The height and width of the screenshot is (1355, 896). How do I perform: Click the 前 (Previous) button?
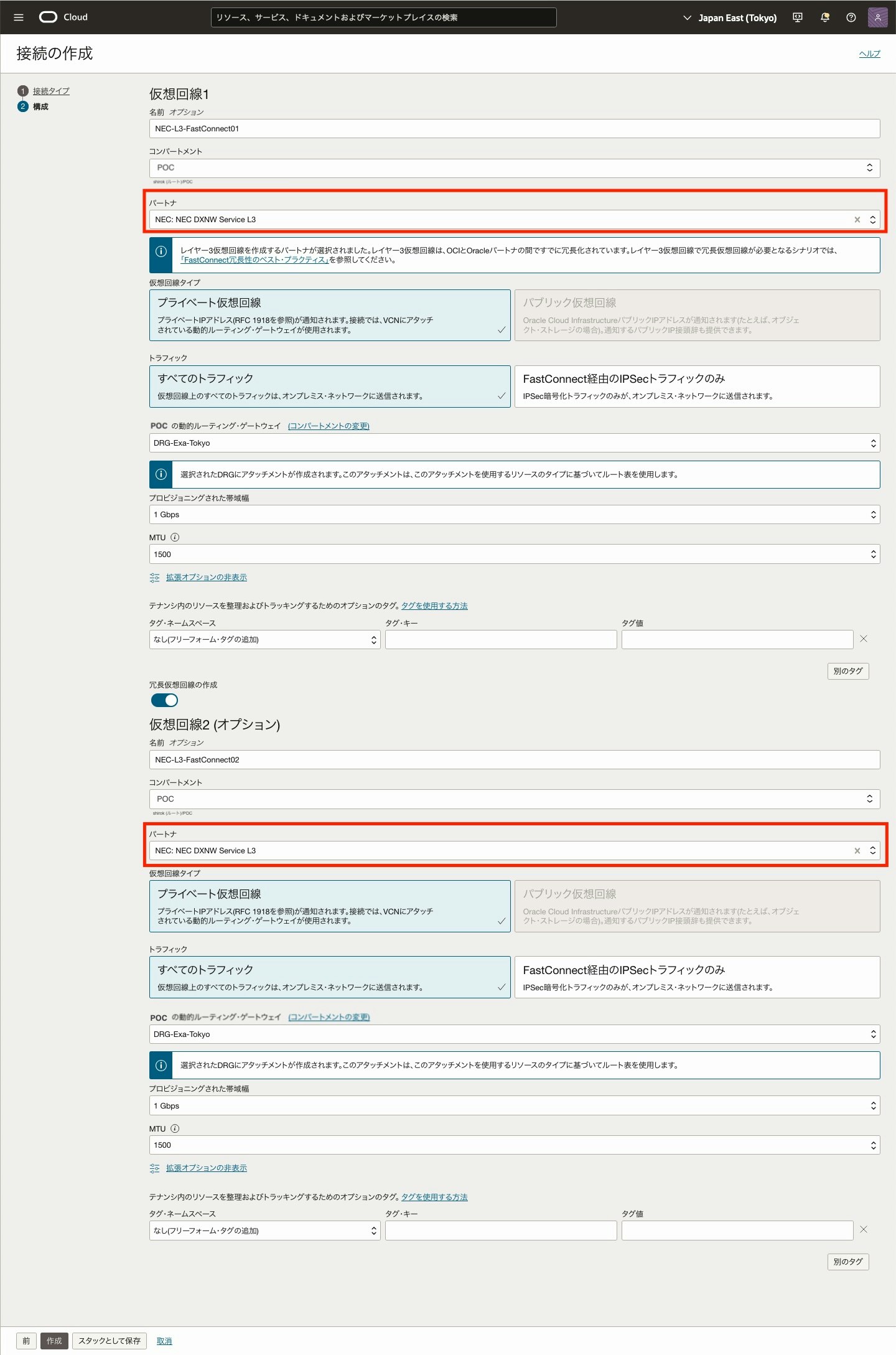tap(26, 1341)
